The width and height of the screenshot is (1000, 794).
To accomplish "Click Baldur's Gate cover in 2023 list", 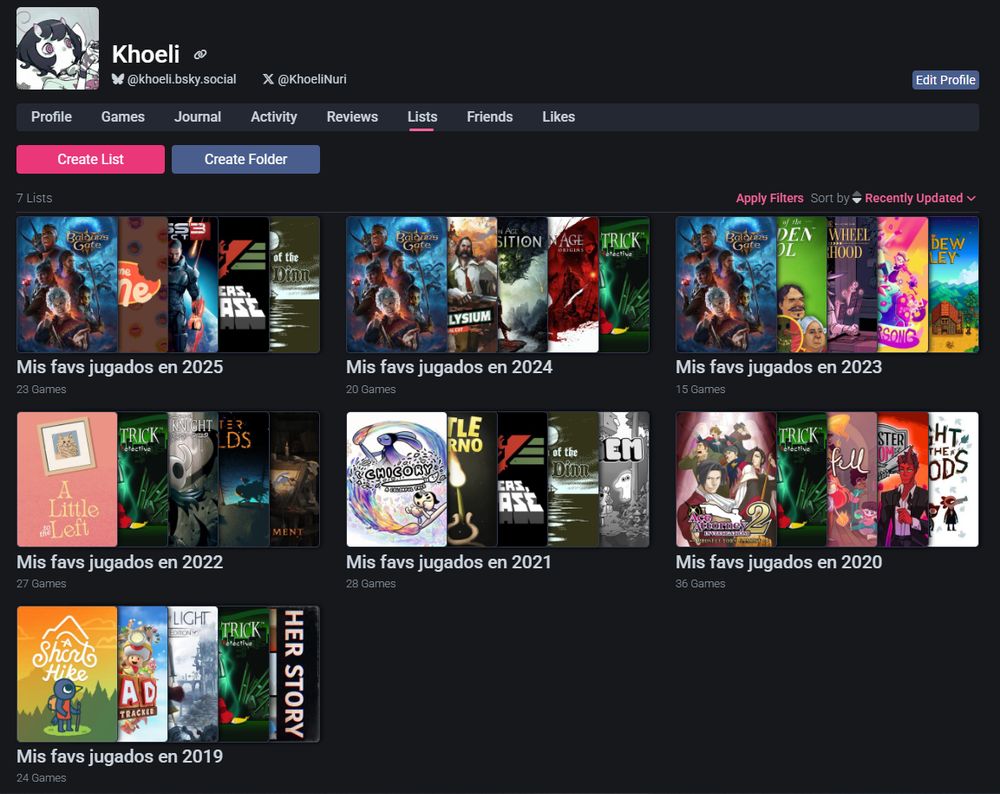I will [x=726, y=284].
